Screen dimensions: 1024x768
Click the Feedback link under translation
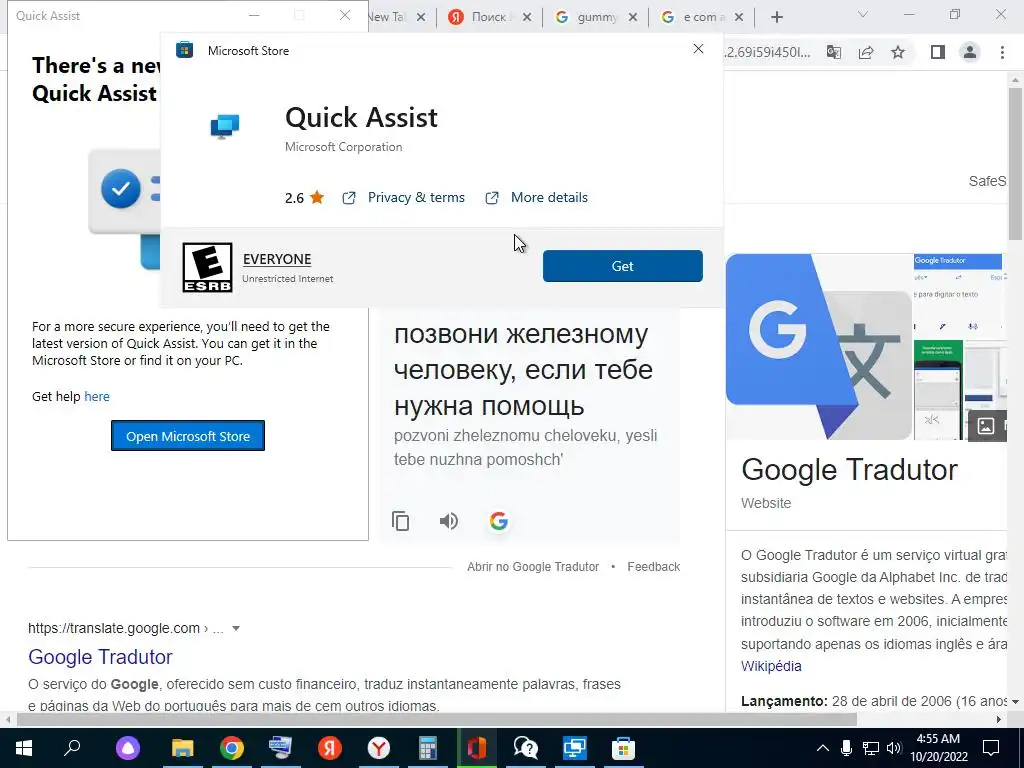[x=654, y=567]
